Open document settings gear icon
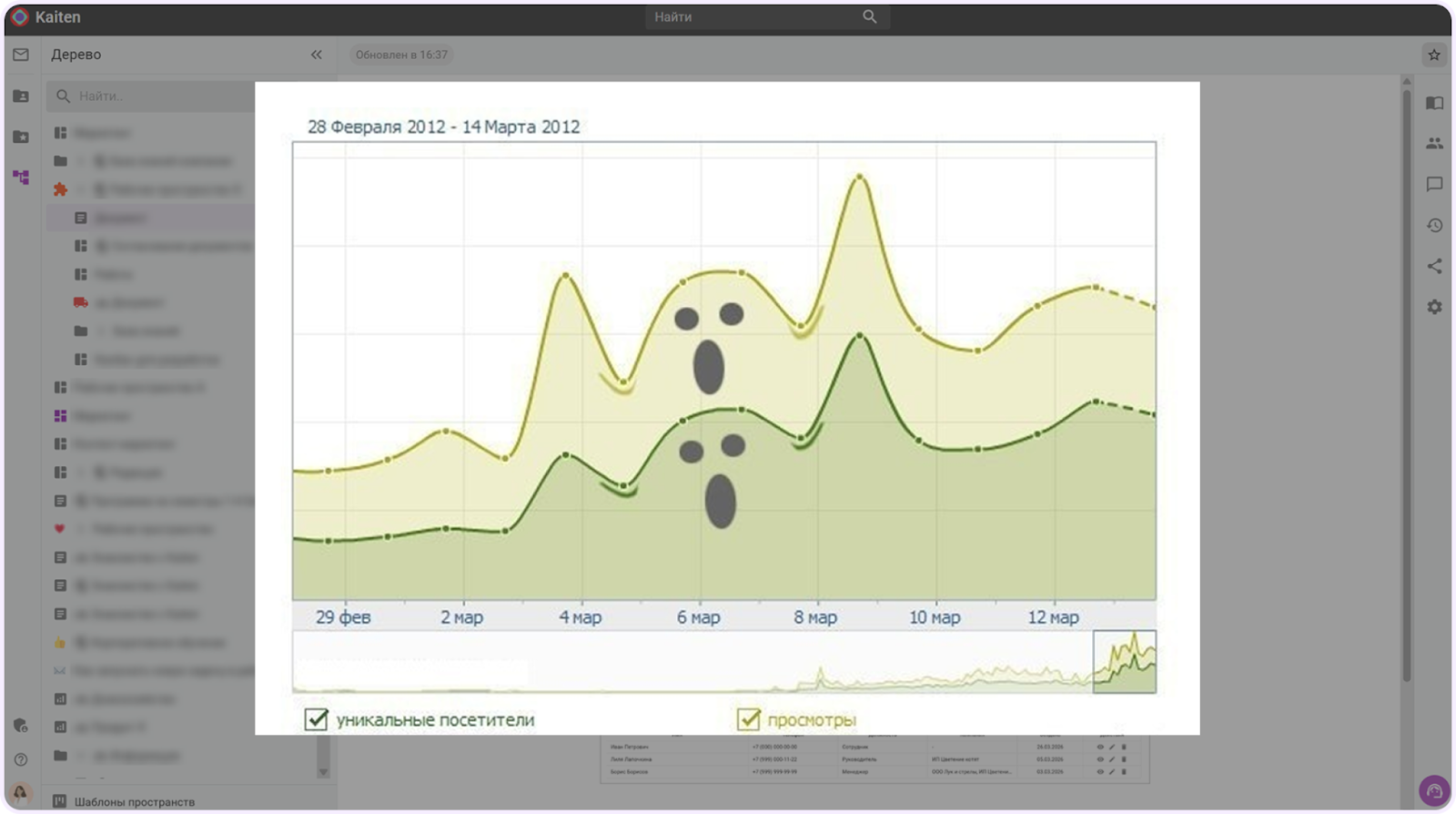The height and width of the screenshot is (814, 1456). tap(1434, 307)
